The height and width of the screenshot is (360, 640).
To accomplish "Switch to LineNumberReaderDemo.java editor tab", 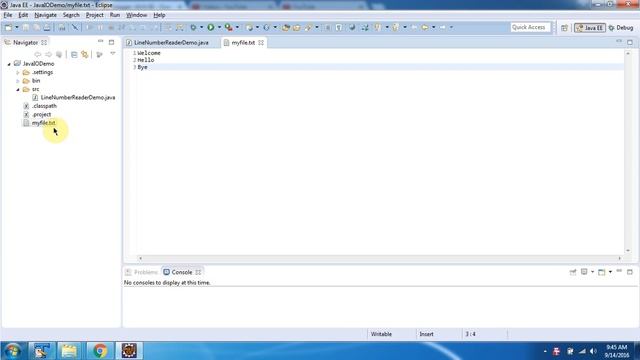I will click(171, 42).
